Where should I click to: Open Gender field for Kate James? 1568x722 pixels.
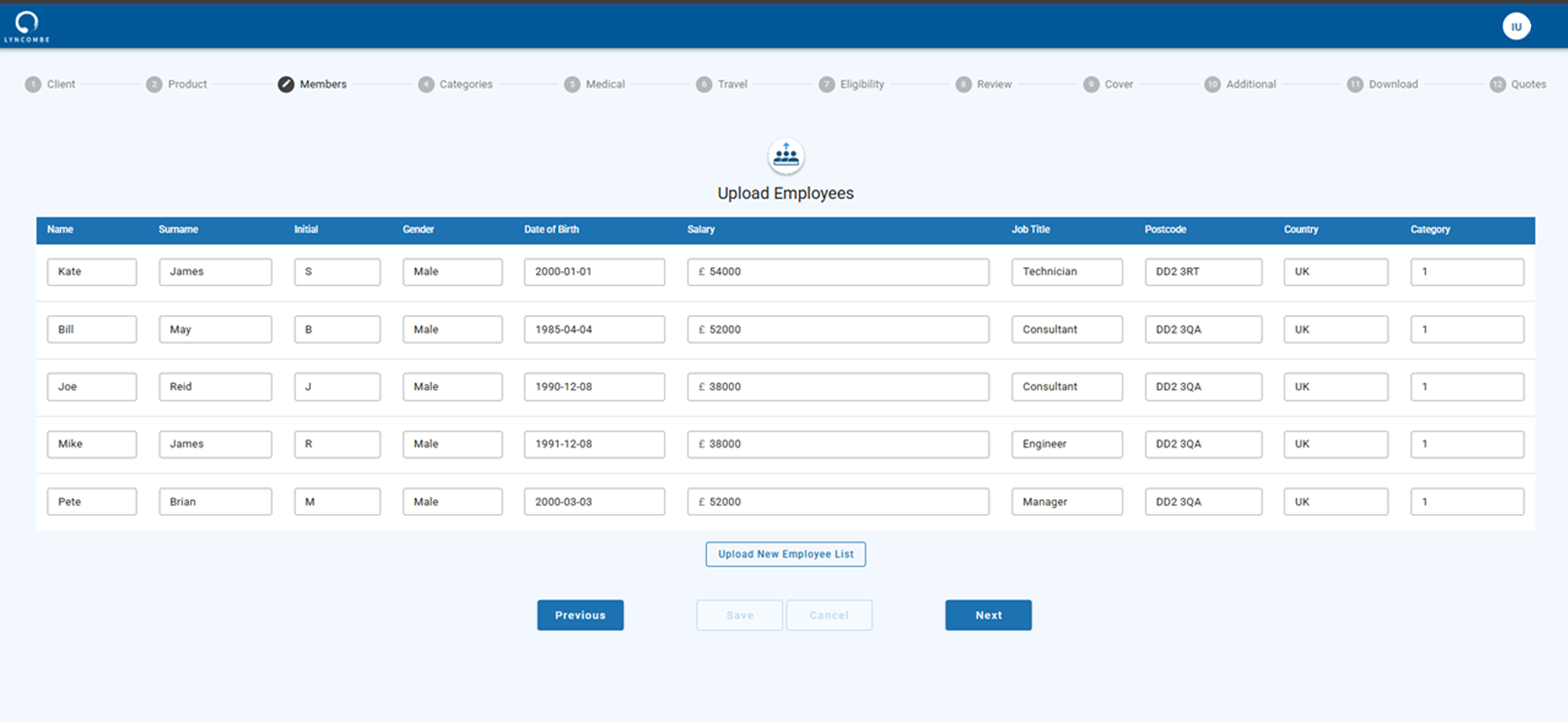(x=452, y=272)
